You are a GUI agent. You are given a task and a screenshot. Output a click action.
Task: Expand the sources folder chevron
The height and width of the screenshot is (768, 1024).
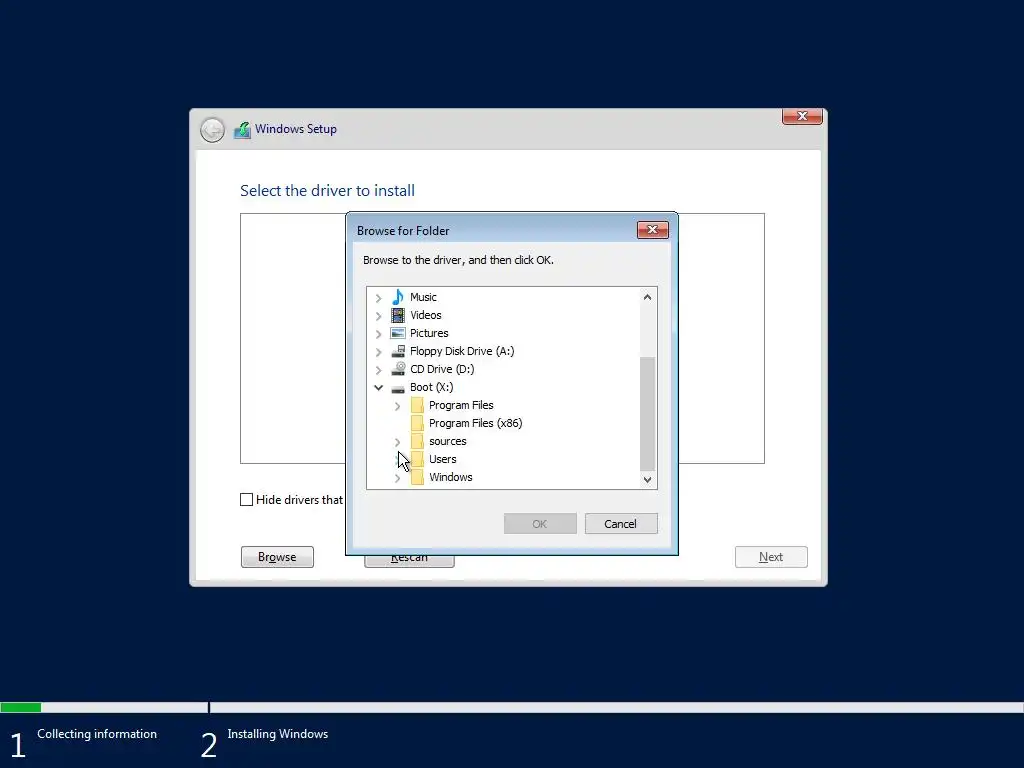point(397,442)
